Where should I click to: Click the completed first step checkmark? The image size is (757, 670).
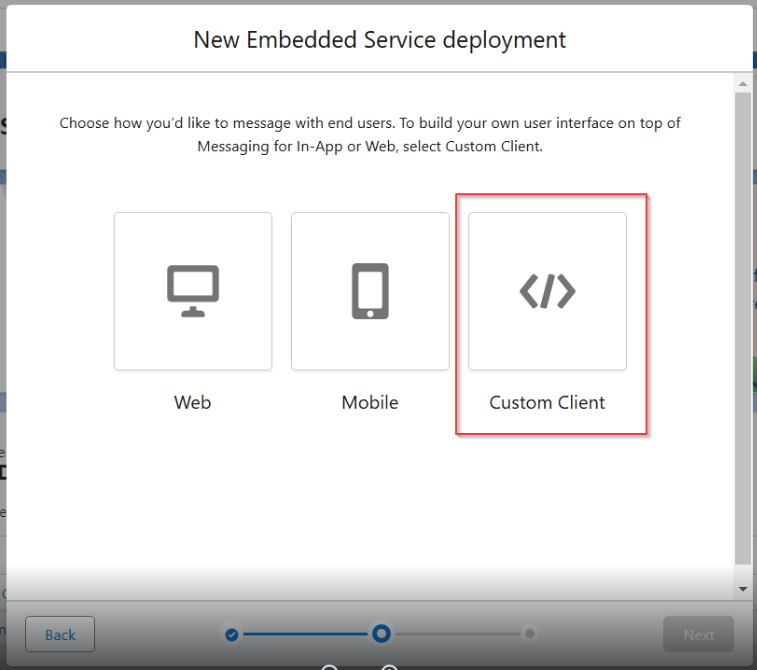232,634
